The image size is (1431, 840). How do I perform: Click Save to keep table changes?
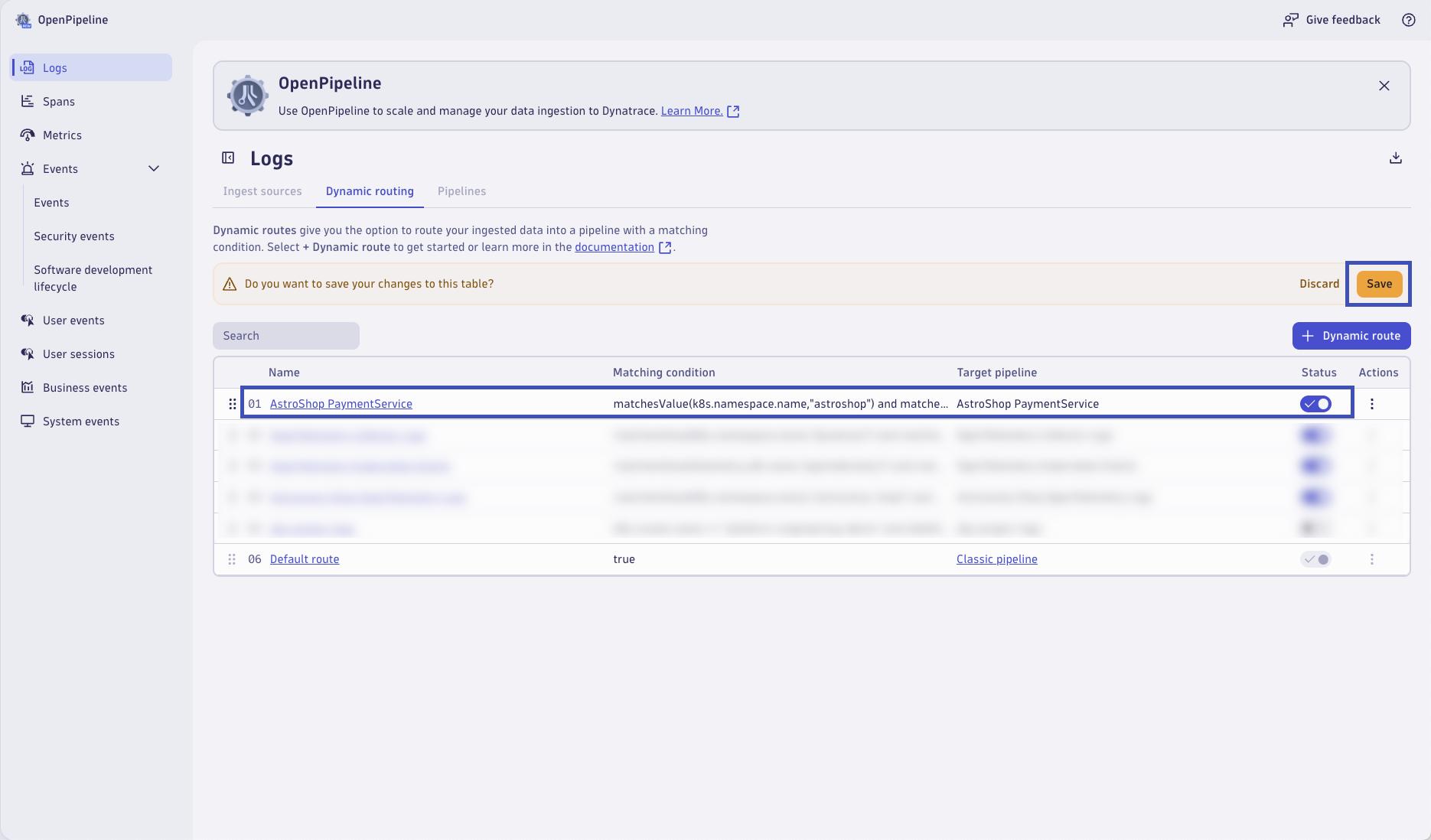pyautogui.click(x=1379, y=284)
